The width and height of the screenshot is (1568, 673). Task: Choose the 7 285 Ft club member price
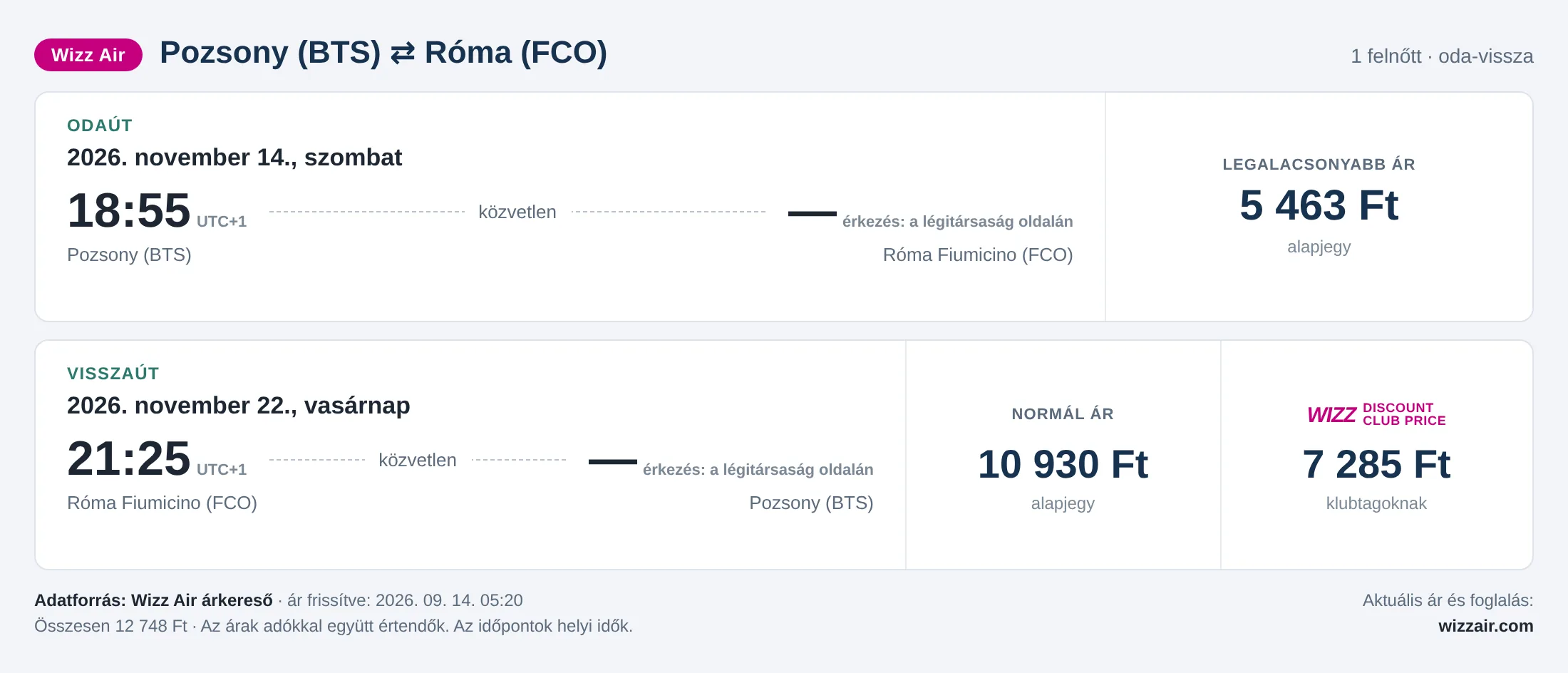[x=1376, y=464]
